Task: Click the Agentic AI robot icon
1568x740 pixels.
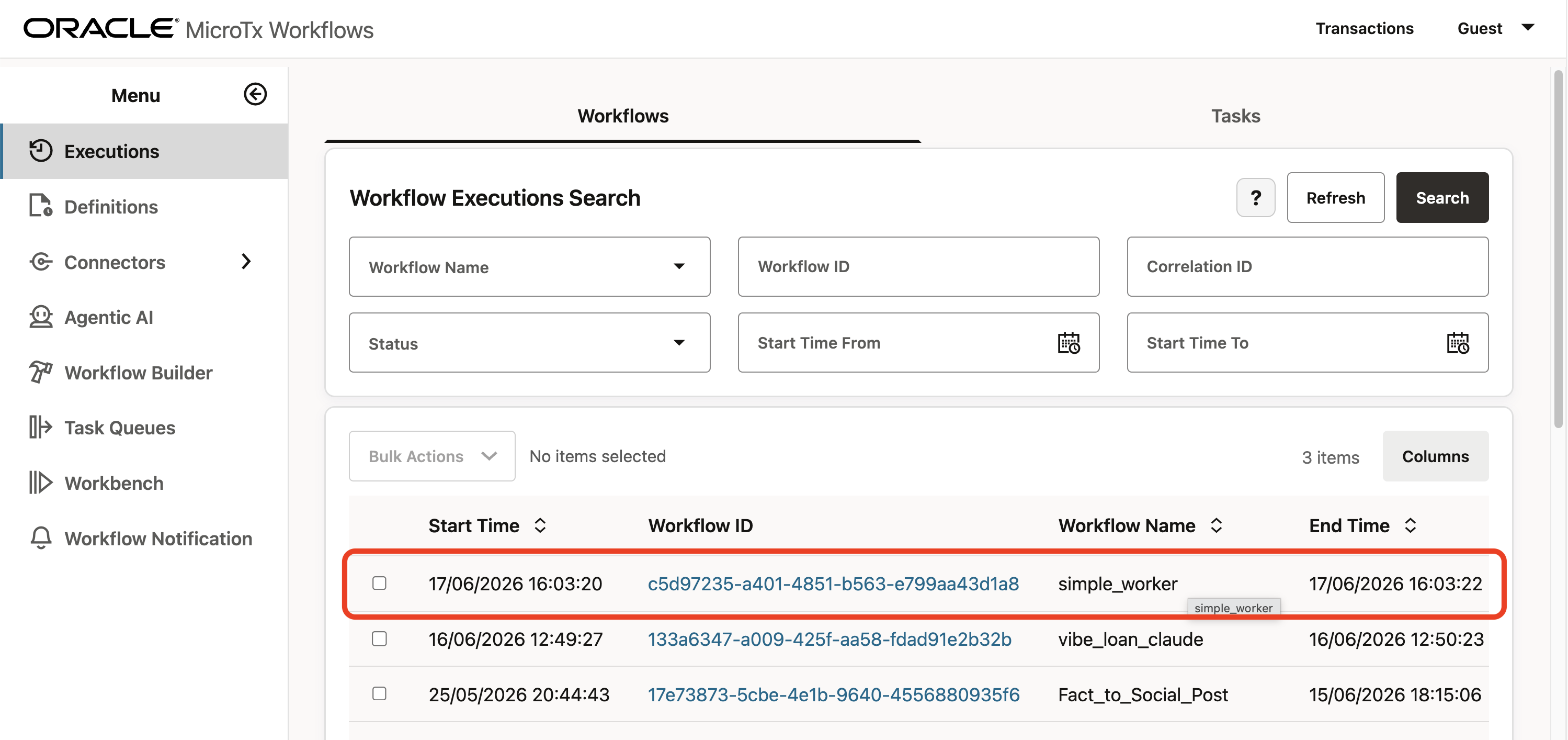Action: click(41, 317)
